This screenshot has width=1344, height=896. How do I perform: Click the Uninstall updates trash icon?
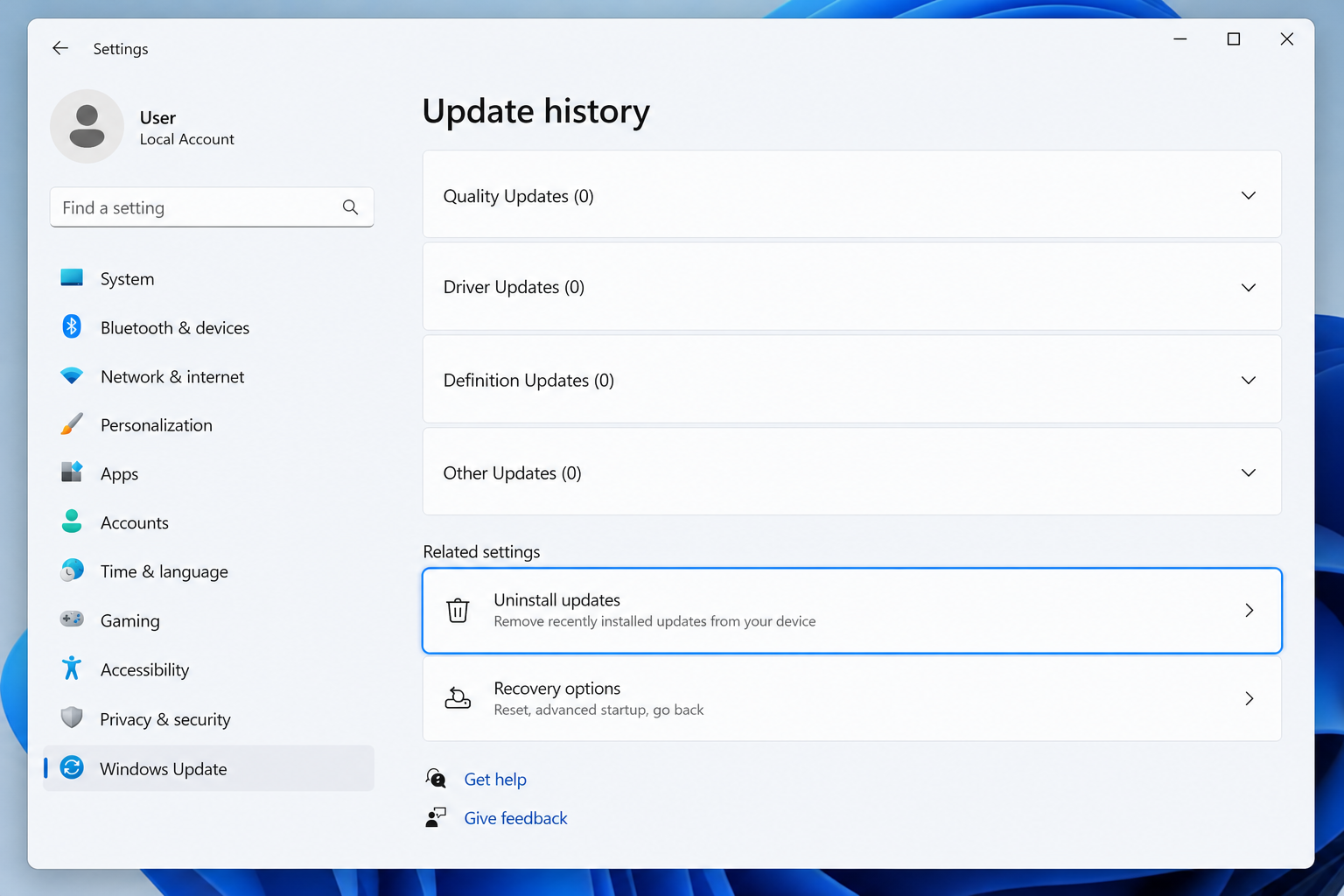point(458,610)
